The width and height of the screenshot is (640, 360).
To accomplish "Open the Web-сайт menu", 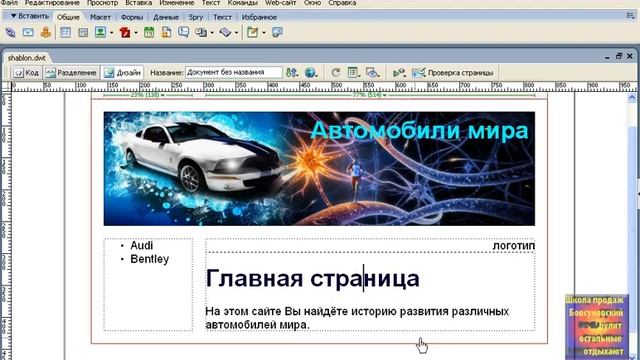I will (x=280, y=3).
